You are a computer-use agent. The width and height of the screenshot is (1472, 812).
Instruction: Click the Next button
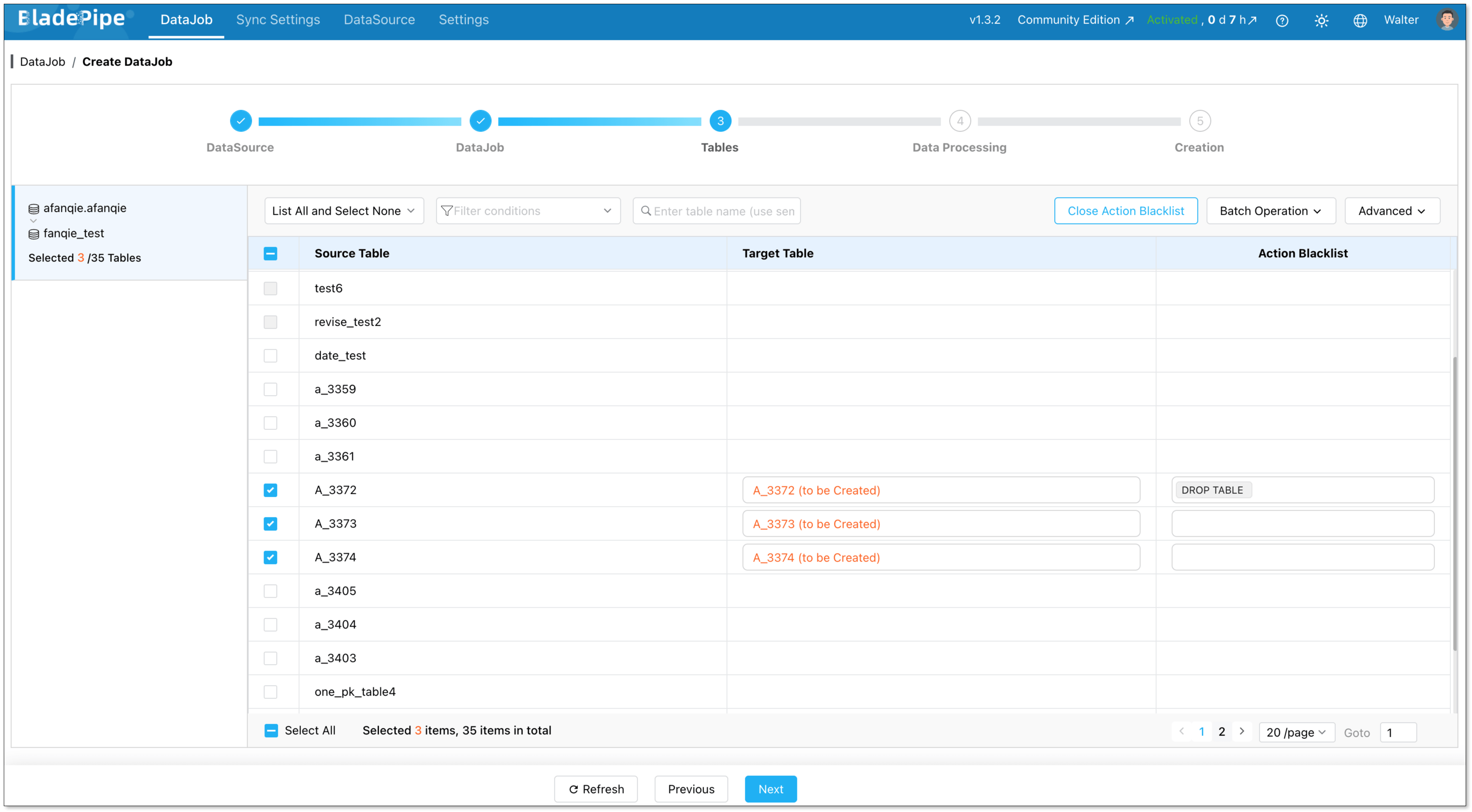(x=770, y=788)
